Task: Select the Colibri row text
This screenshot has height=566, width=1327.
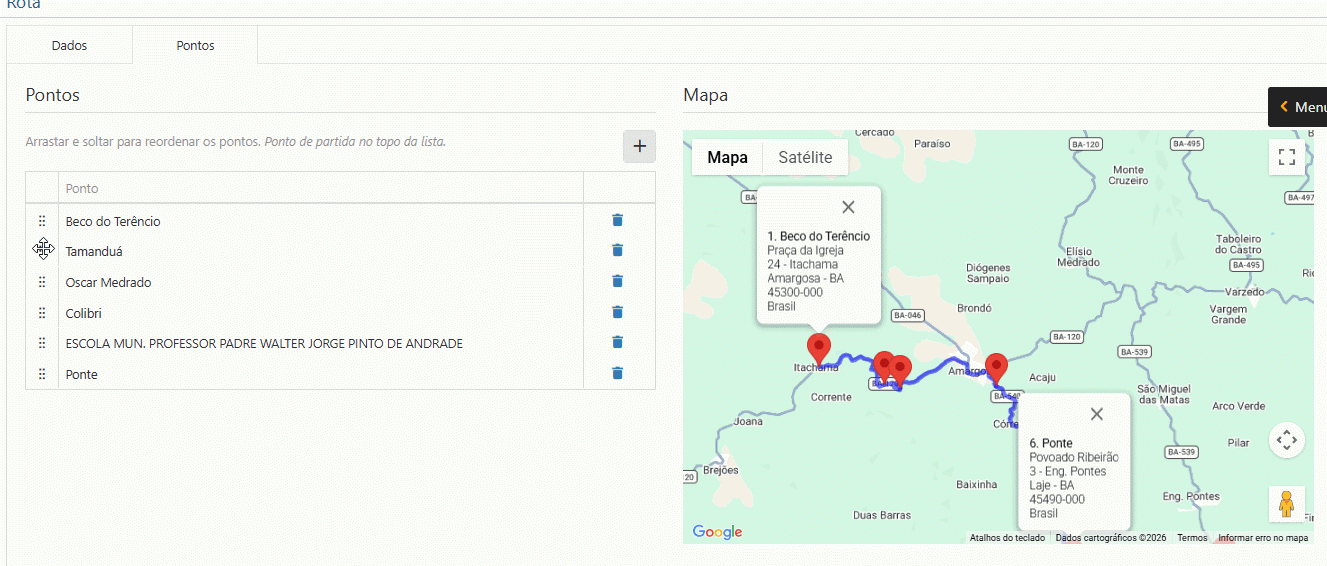Action: 84,313
